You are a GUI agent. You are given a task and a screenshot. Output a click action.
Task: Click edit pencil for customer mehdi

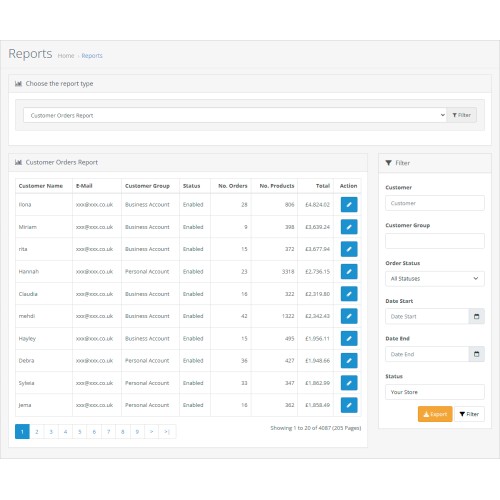point(349,316)
